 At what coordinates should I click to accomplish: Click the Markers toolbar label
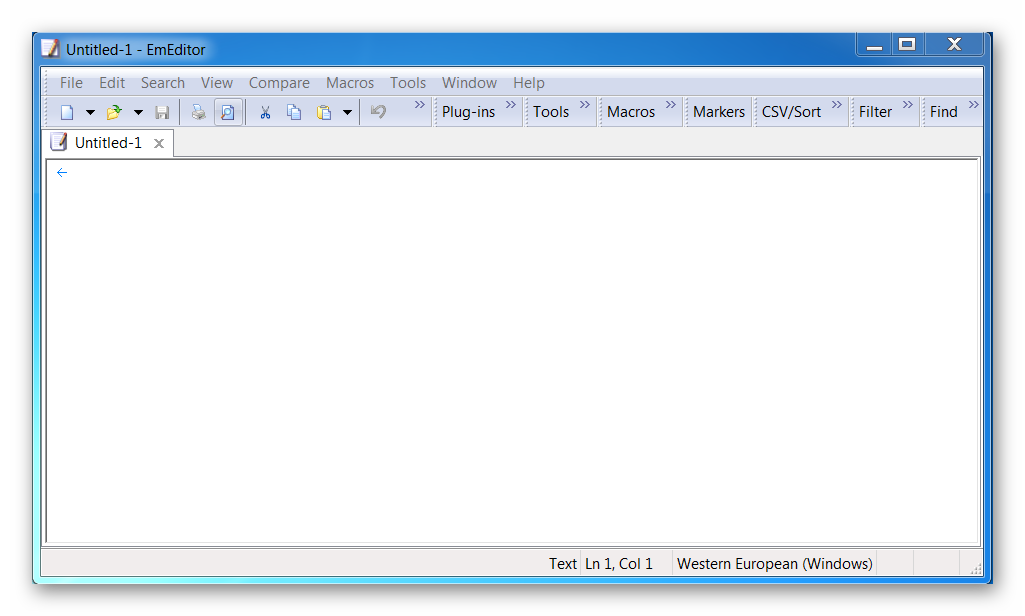click(x=719, y=112)
